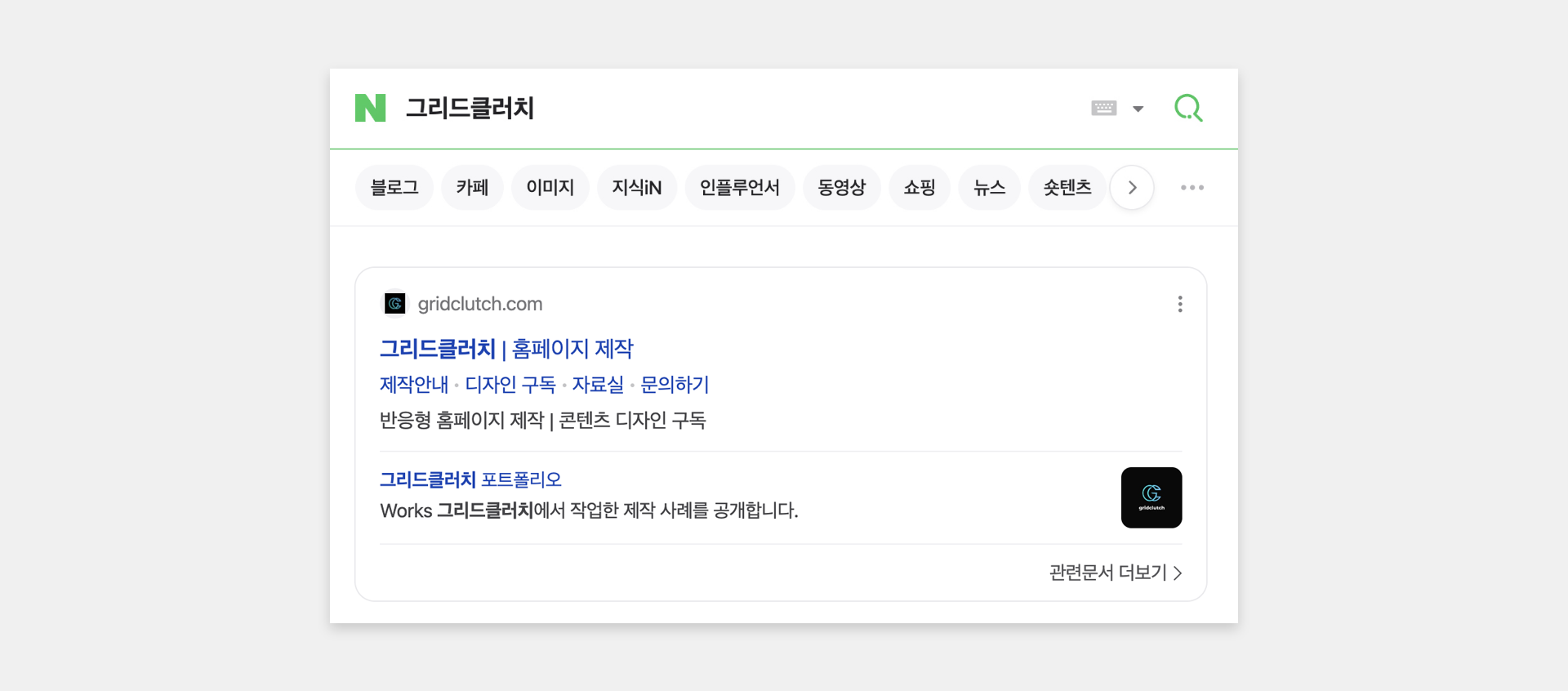The image size is (1568, 691).
Task: Open the result card's vertical kebab menu
Action: point(1180,304)
